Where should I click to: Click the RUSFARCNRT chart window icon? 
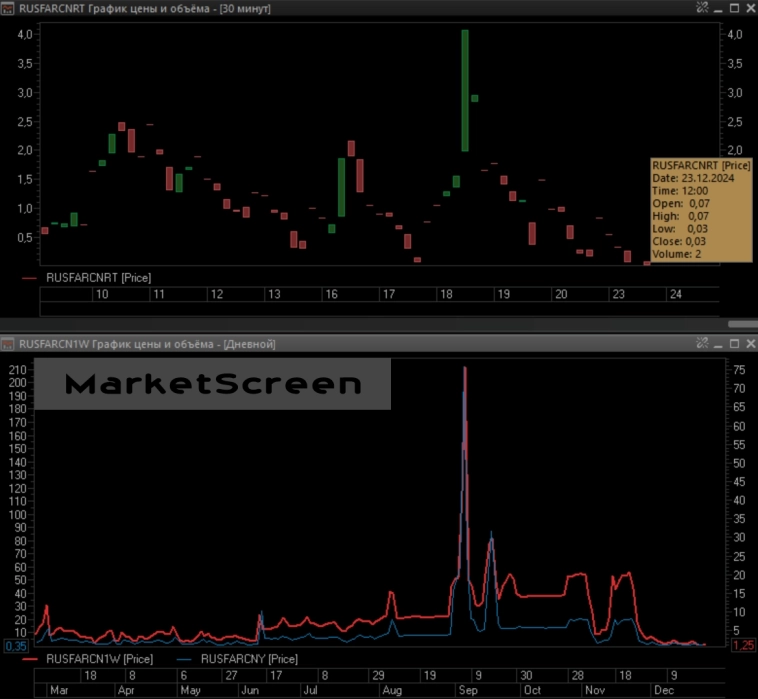(x=8, y=8)
